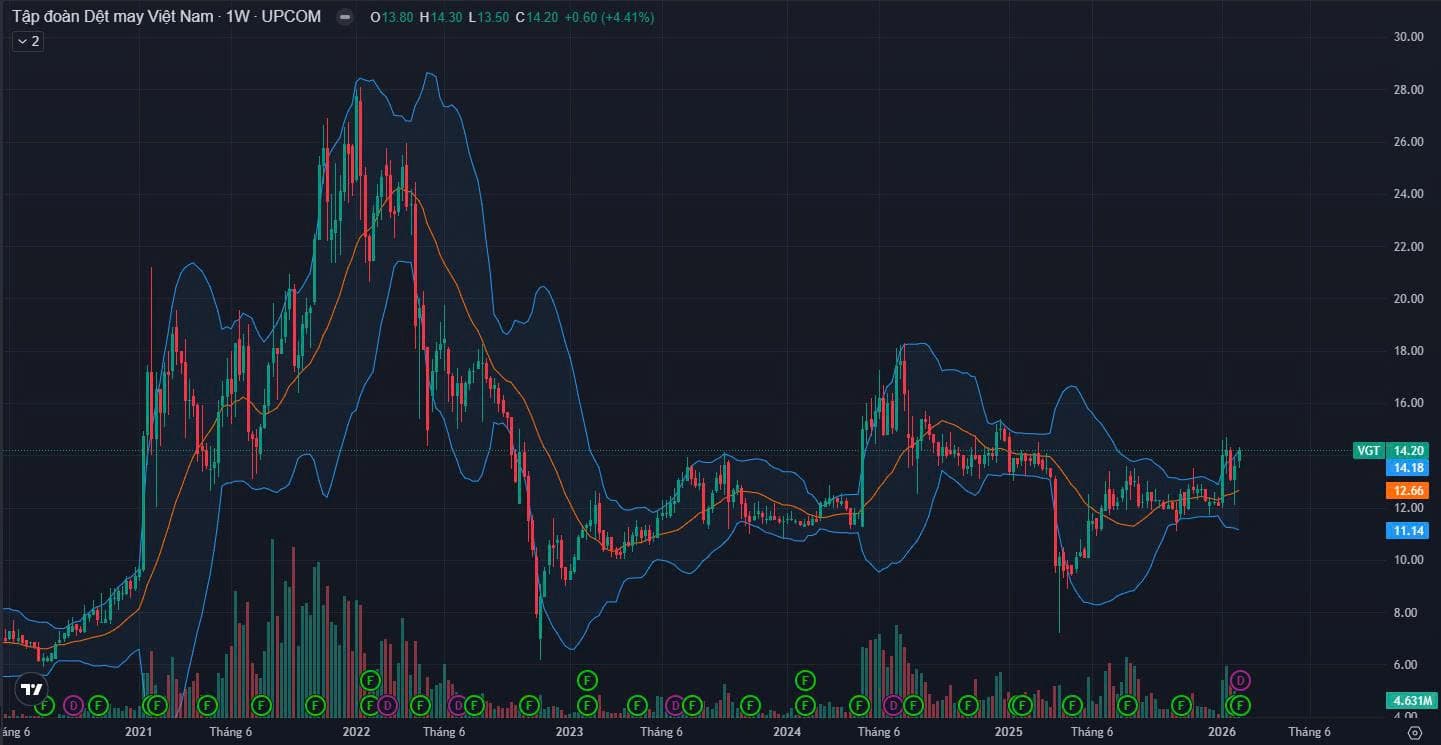Screen dimensions: 1441x745
Task: Click the Tháng 6 label between 2025 and 2026
Action: (x=1092, y=732)
